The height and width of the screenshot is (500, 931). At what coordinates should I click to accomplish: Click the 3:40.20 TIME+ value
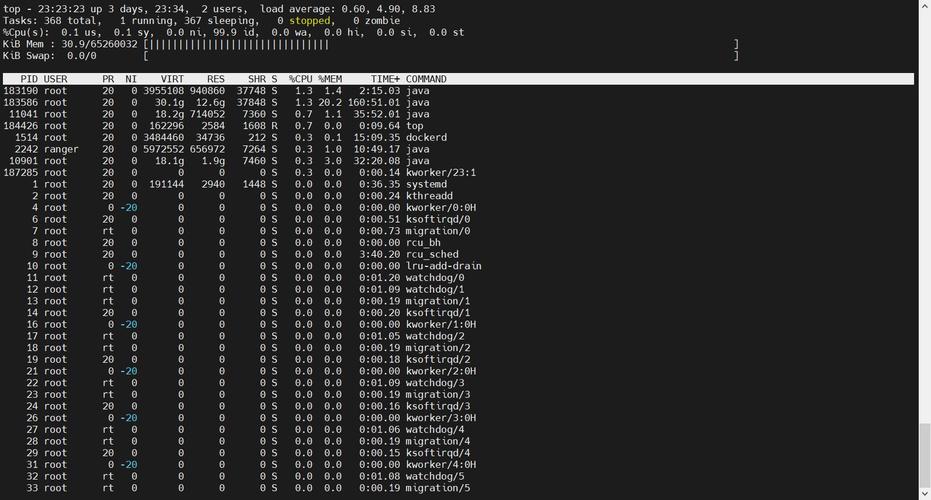point(380,254)
